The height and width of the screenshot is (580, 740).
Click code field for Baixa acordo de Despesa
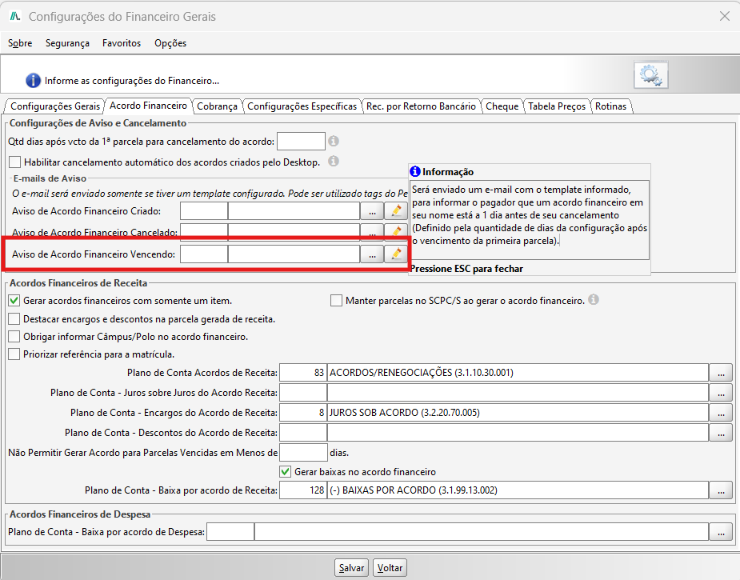pyautogui.click(x=230, y=531)
